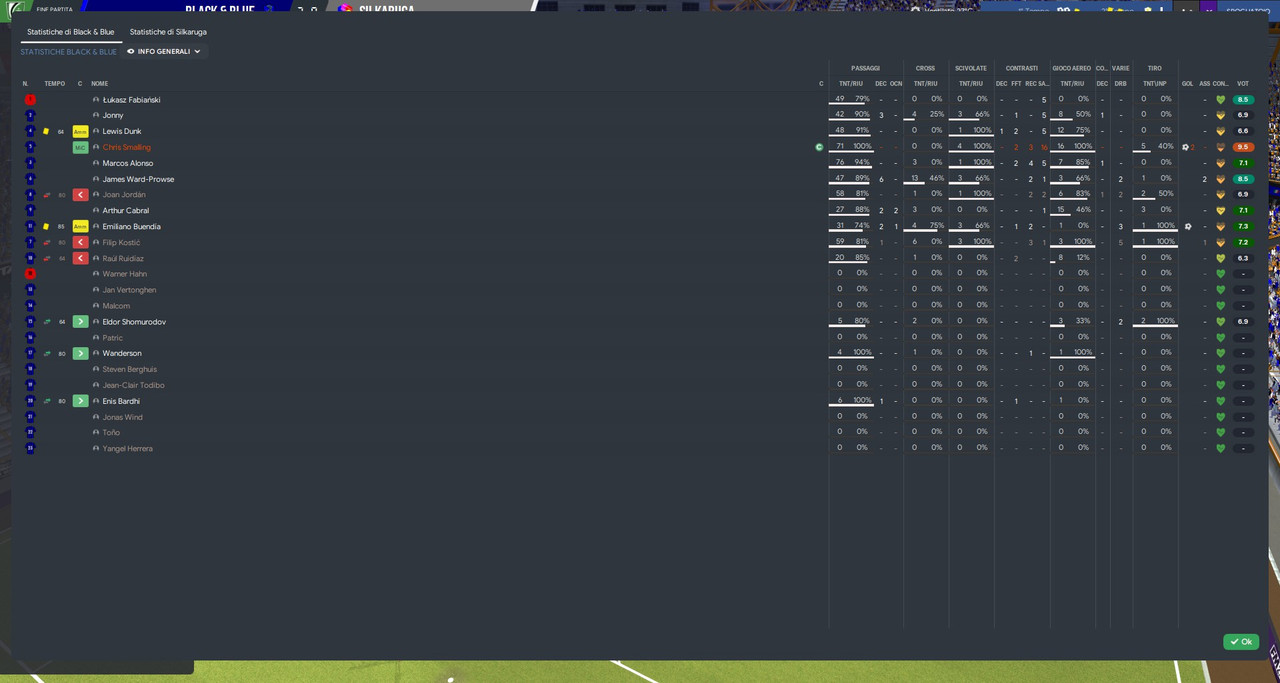The image size is (1280, 683).
Task: Click the Gioco Aereo column group header
Action: 1072,69
